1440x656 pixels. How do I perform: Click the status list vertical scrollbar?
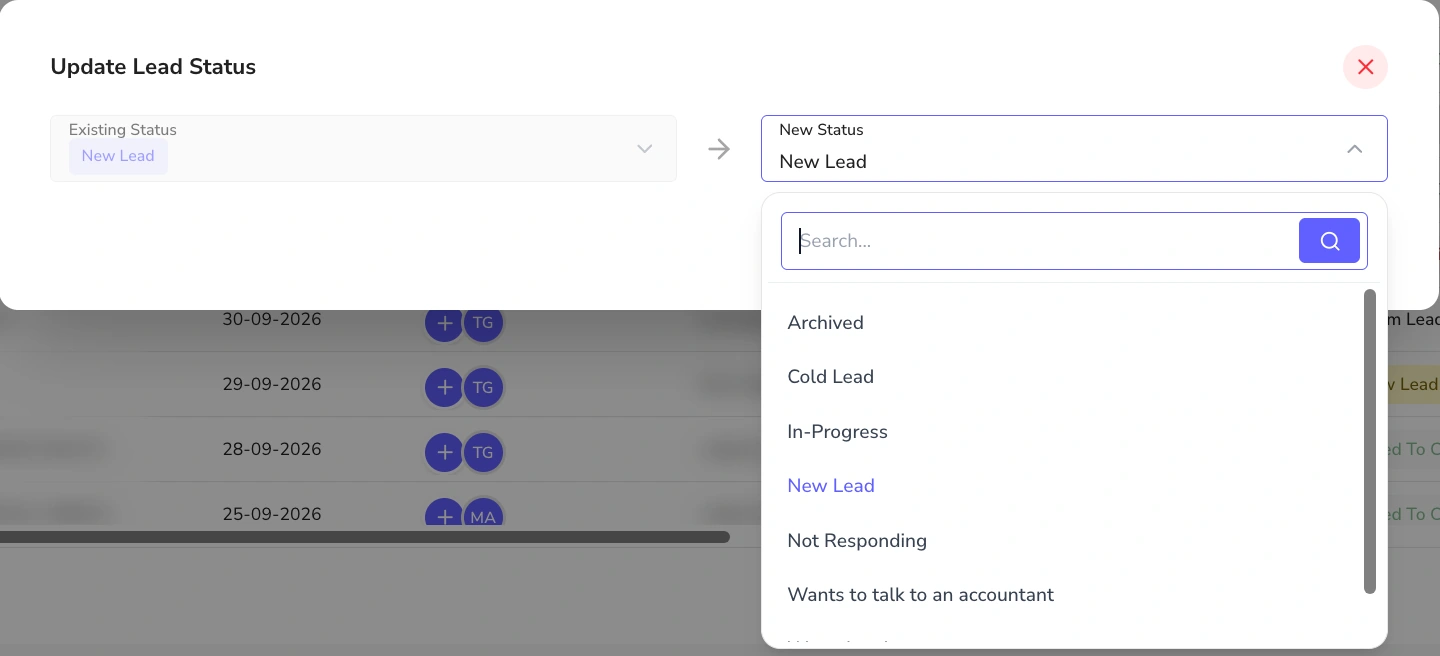point(1370,441)
